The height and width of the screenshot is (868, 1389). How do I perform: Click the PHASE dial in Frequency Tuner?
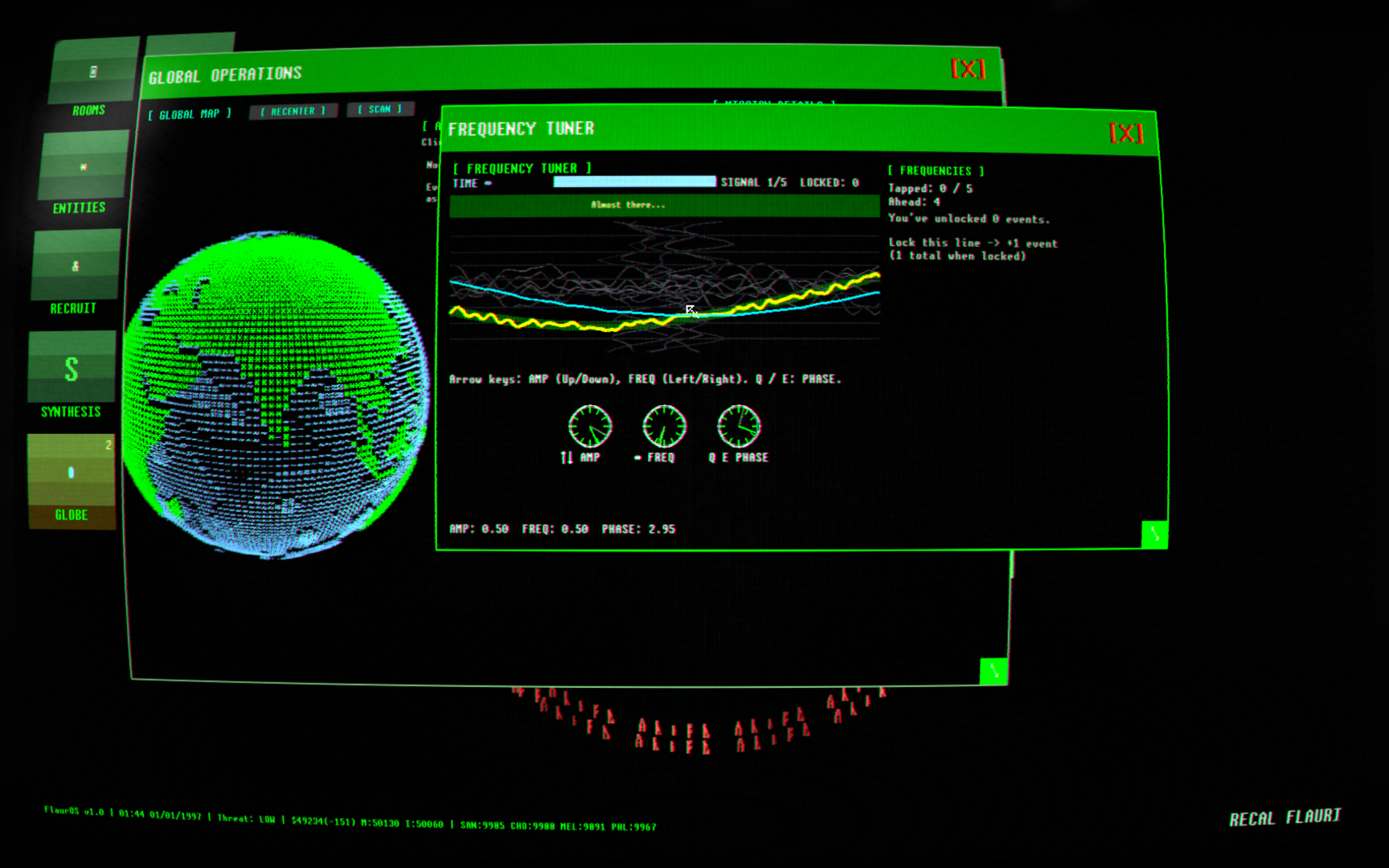[739, 426]
